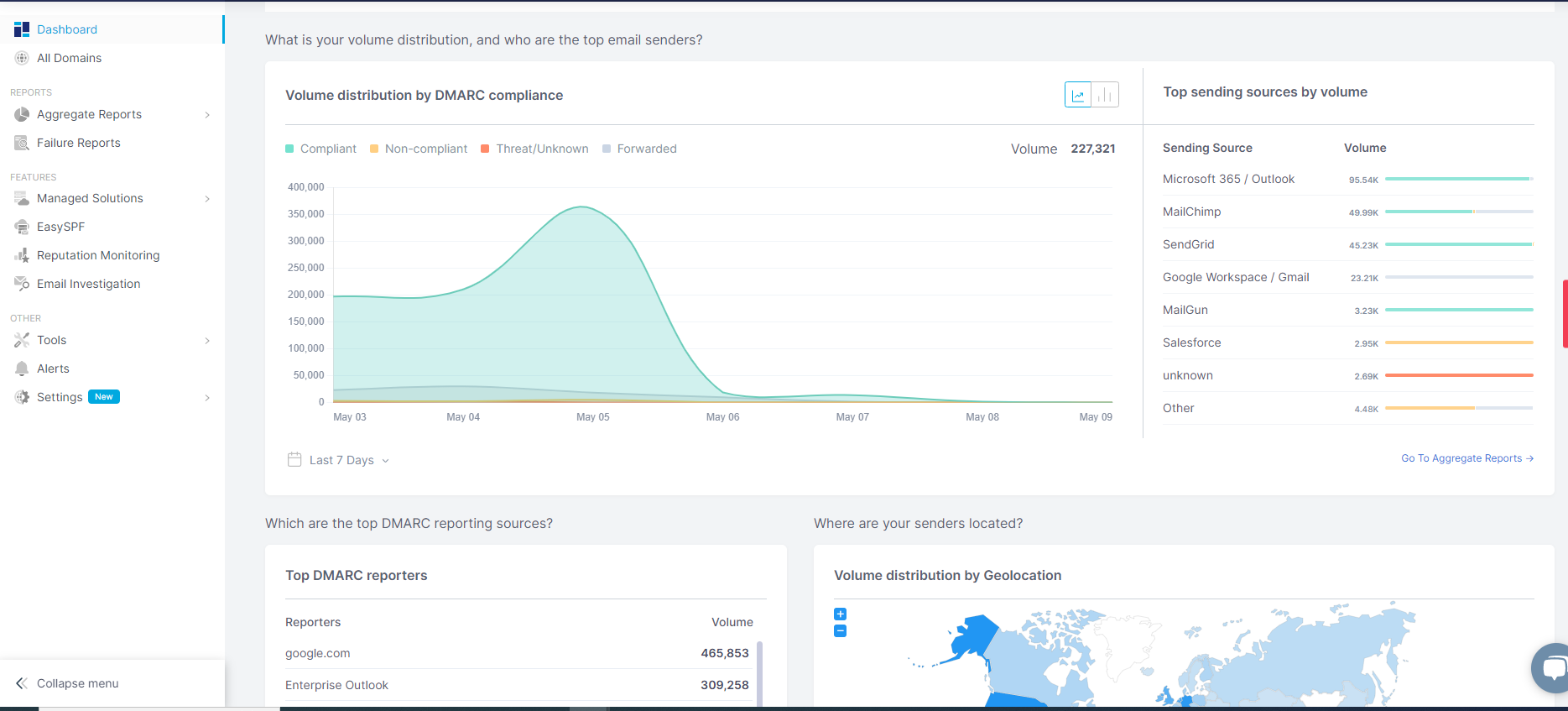Click Collapse menu button
Viewport: 1568px width, 711px height.
point(112,683)
